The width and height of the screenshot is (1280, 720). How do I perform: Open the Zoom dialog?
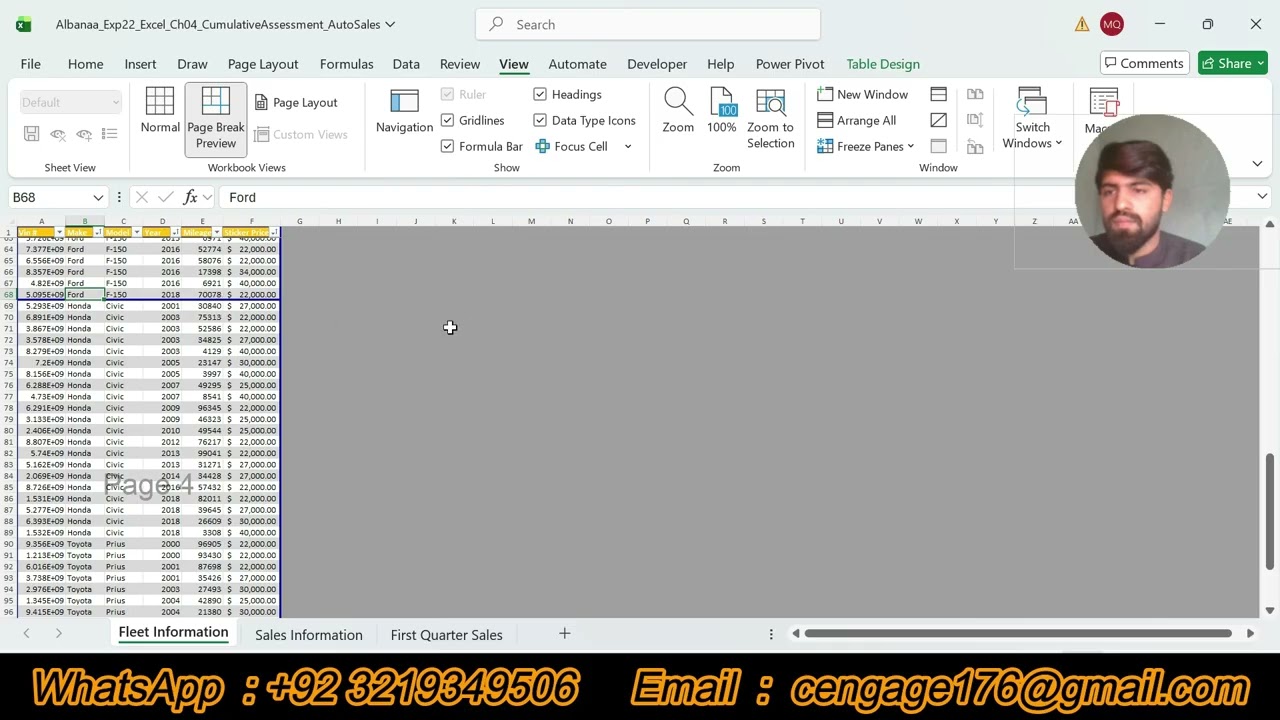(x=677, y=112)
